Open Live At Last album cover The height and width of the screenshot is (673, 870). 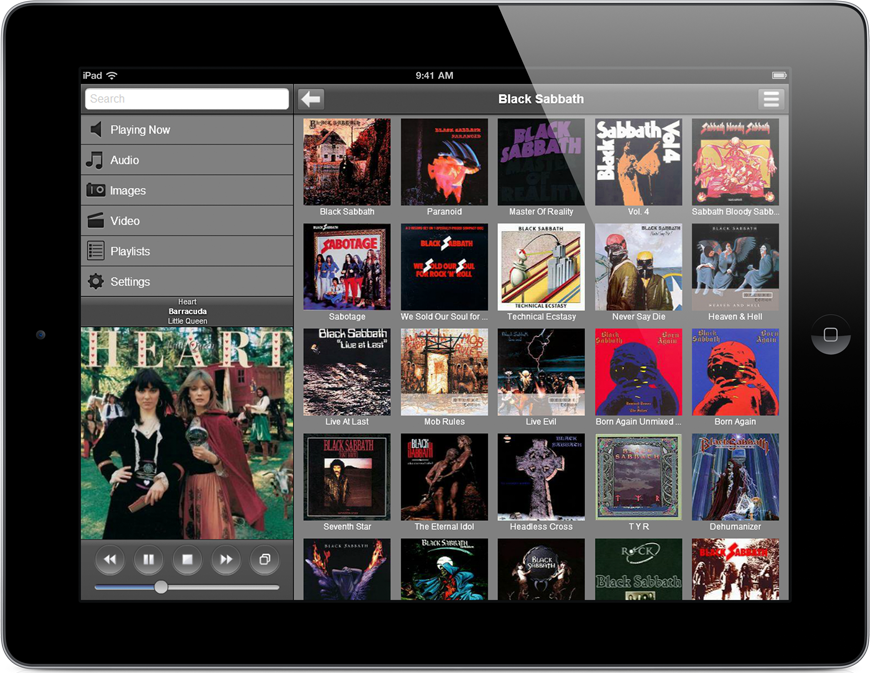(347, 372)
